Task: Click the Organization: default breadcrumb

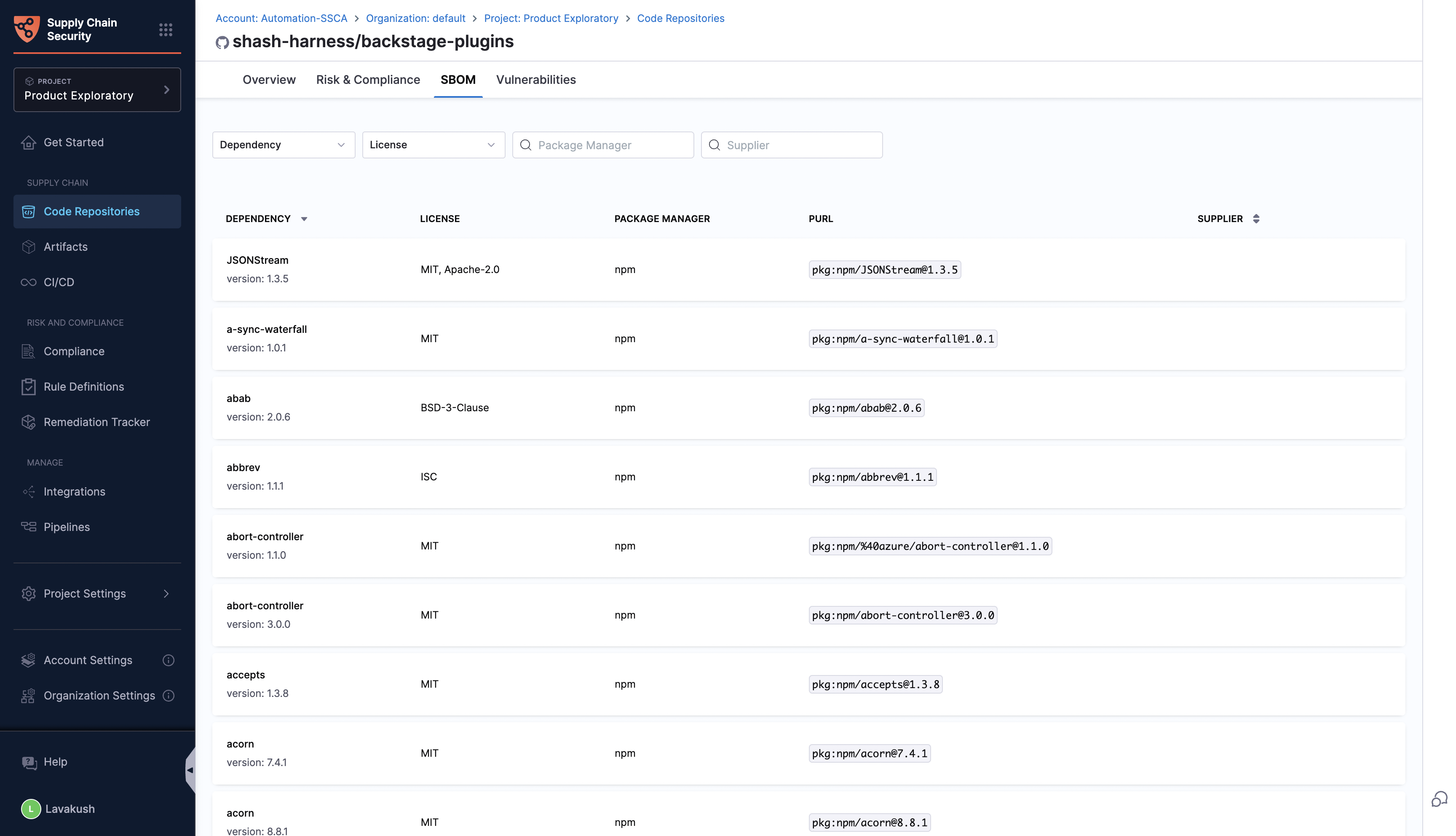Action: click(x=415, y=19)
